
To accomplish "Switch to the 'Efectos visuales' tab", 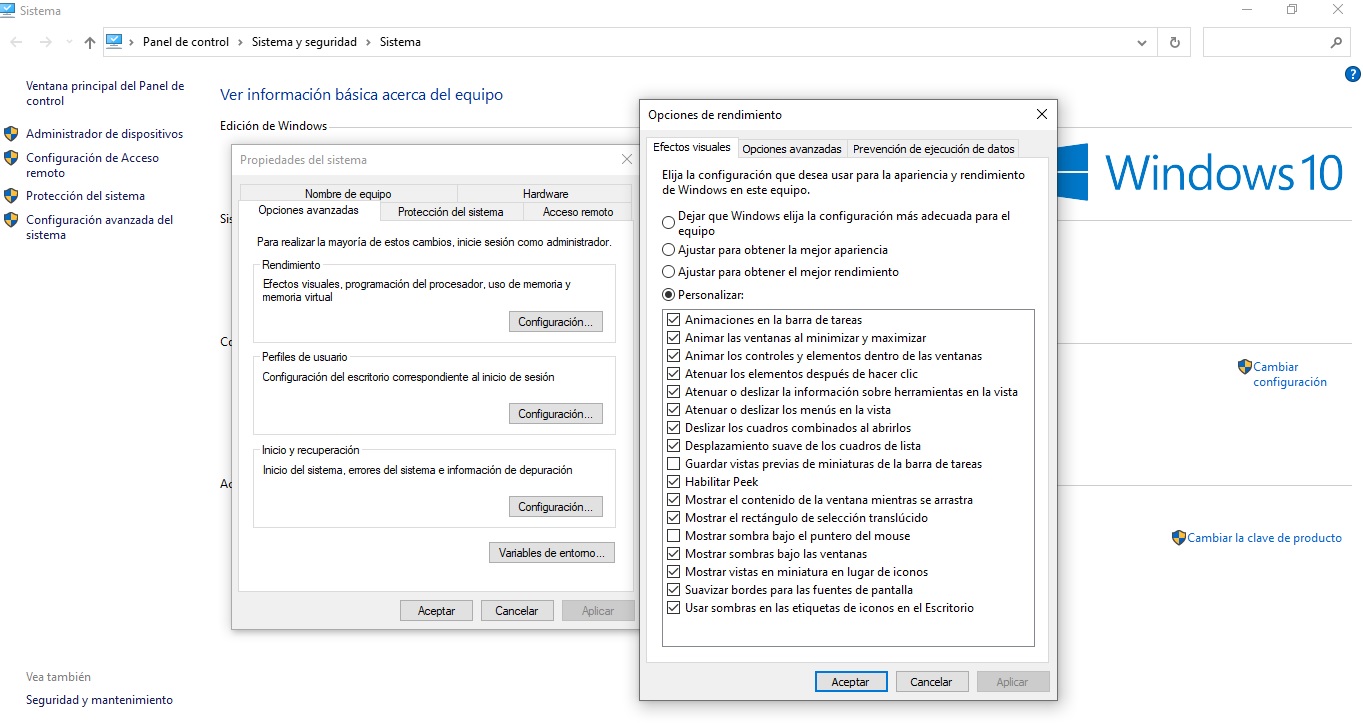I will click(x=692, y=147).
